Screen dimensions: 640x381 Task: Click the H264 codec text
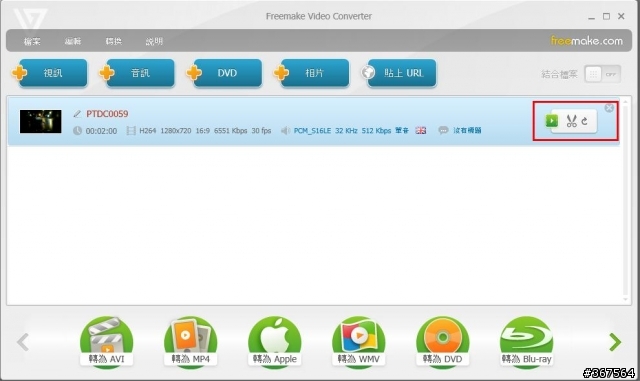(147, 131)
